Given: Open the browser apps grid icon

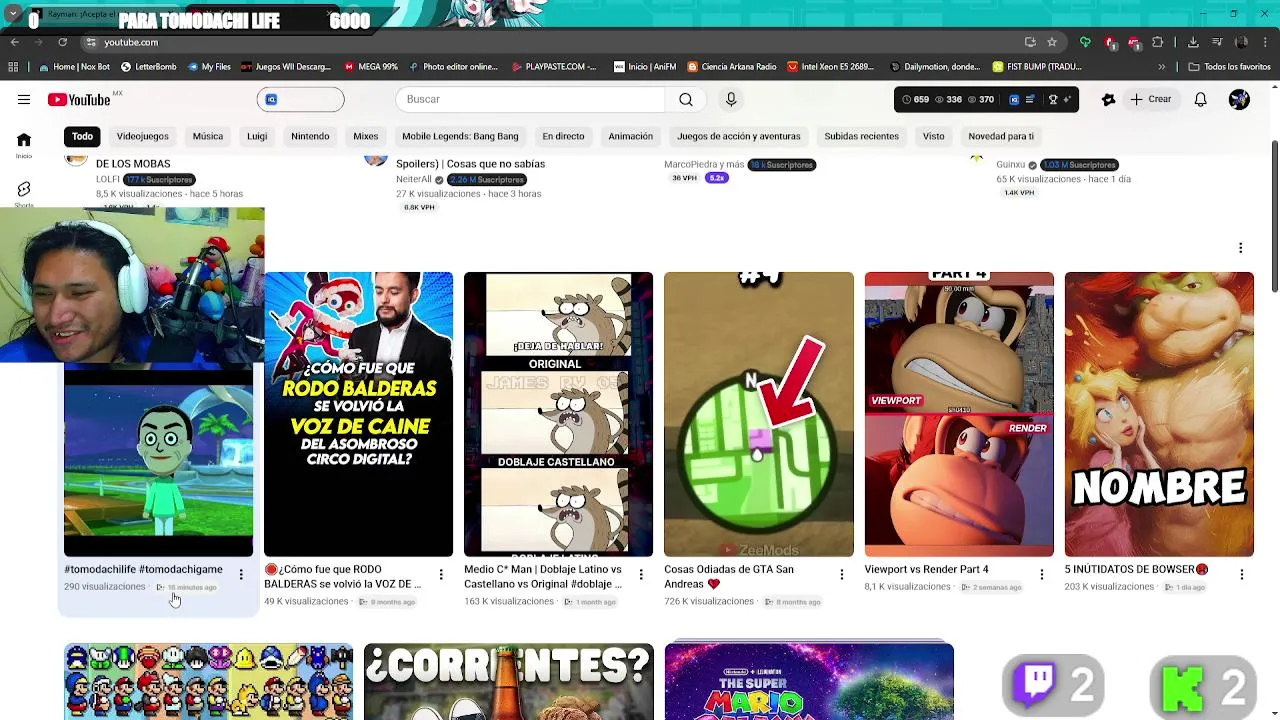Looking at the screenshot, I should (13, 67).
